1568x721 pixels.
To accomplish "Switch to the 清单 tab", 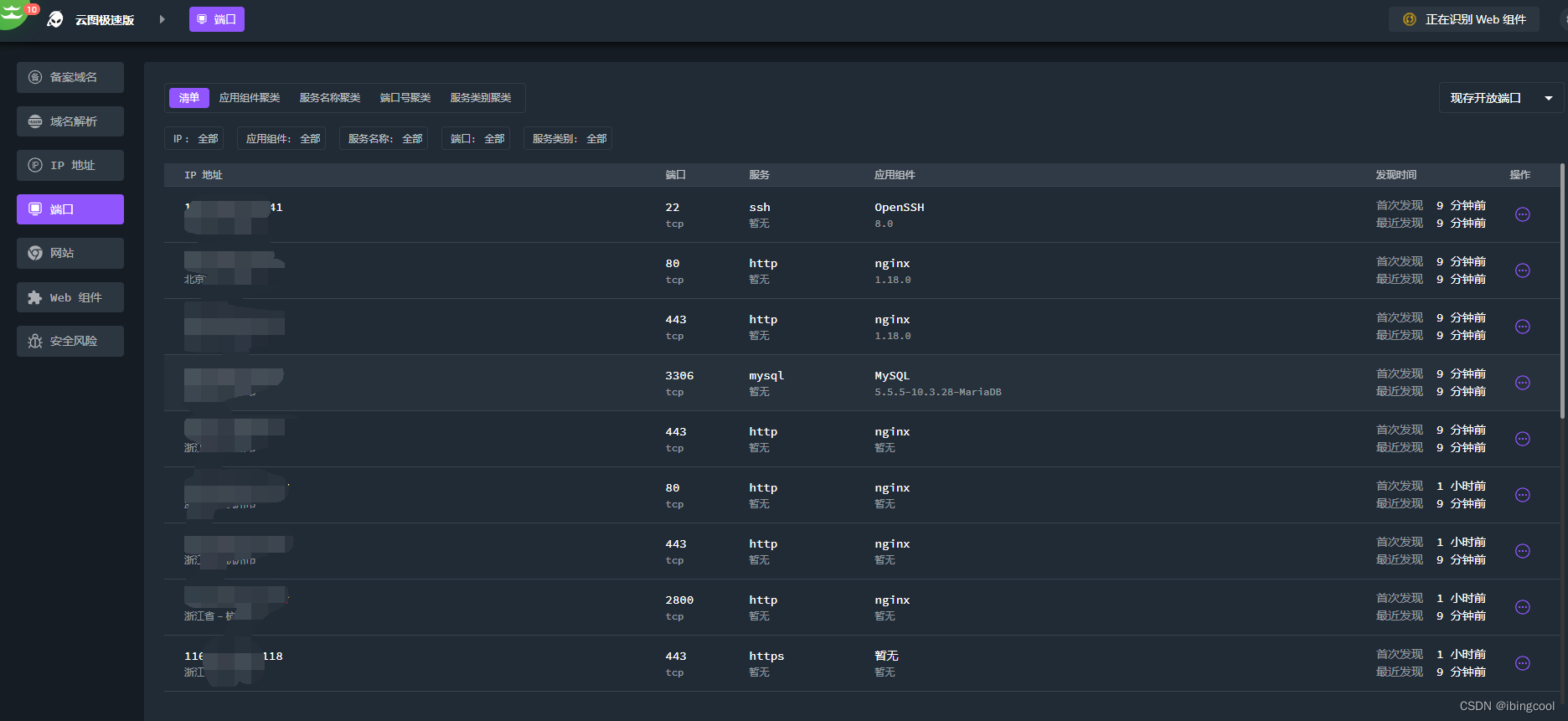I will [189, 98].
